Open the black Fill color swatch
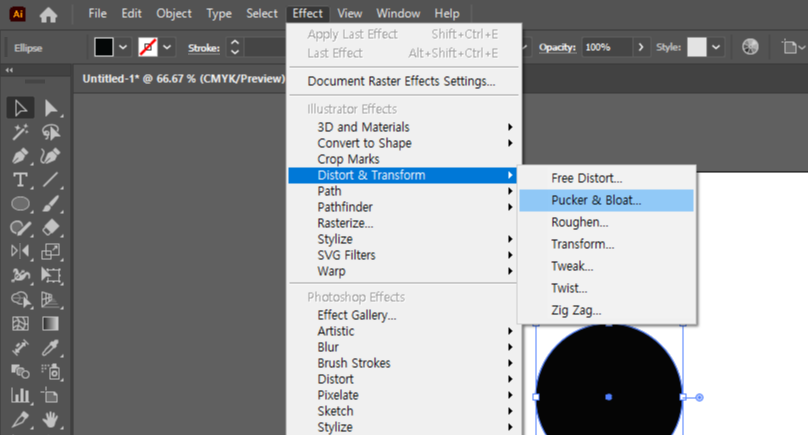Image resolution: width=808 pixels, height=435 pixels. [x=104, y=47]
